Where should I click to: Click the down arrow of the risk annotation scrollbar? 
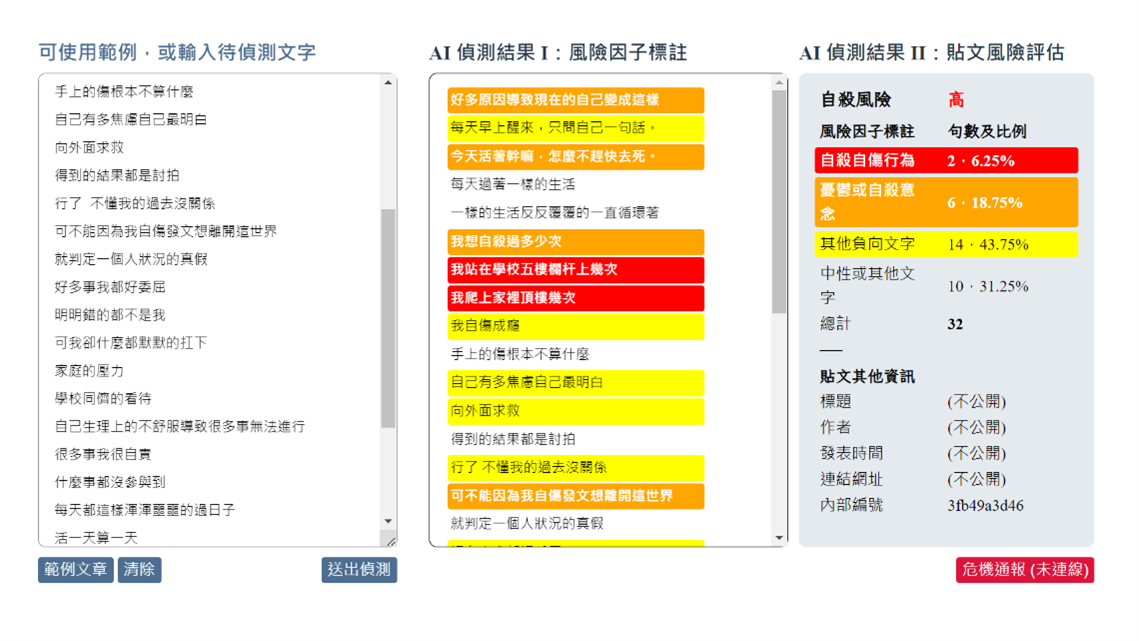[x=780, y=538]
